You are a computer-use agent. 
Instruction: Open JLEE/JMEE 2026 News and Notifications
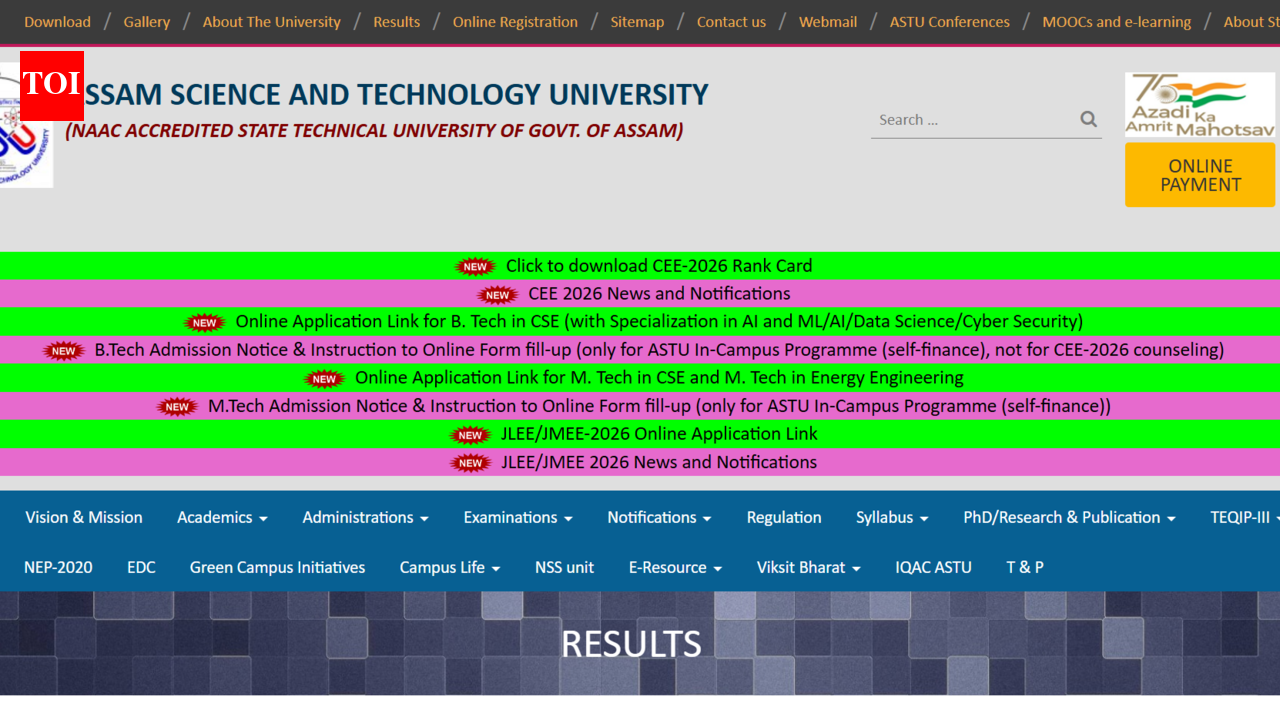tap(659, 462)
